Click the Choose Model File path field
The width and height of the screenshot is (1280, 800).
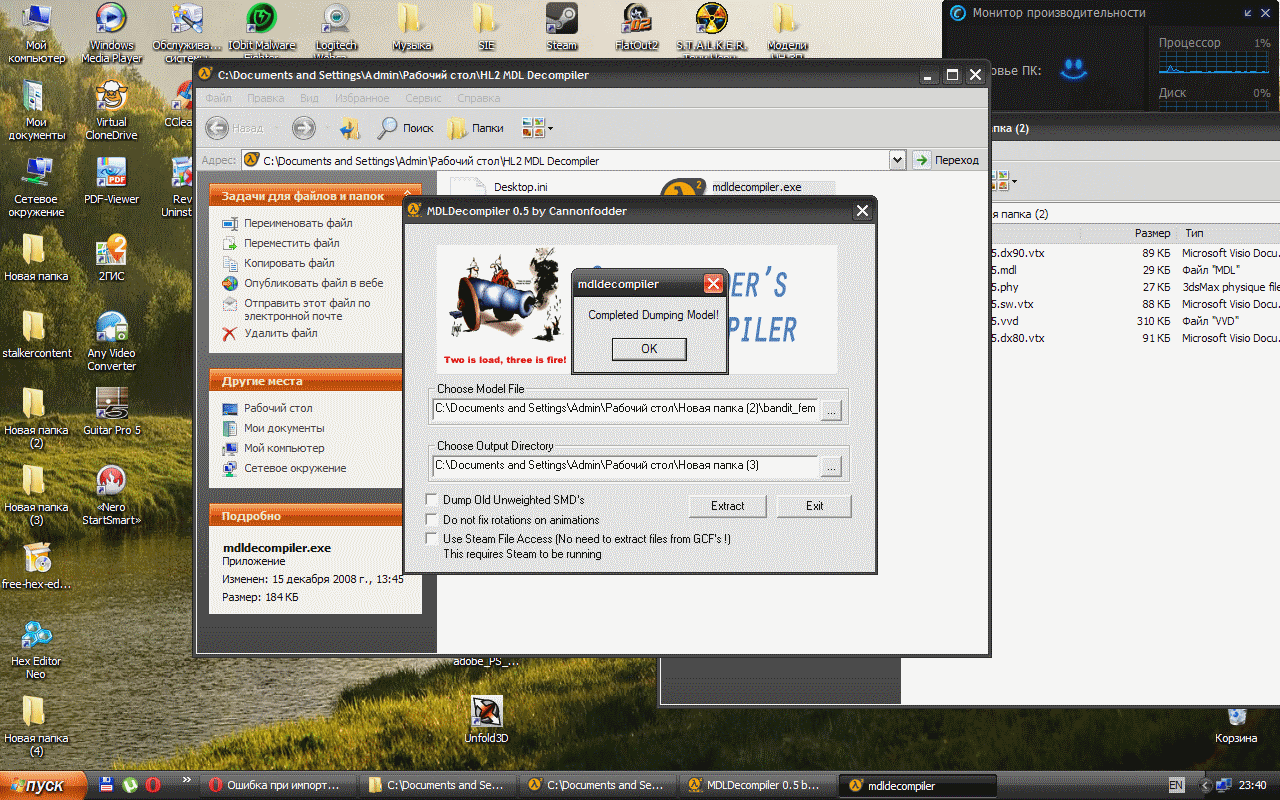625,409
